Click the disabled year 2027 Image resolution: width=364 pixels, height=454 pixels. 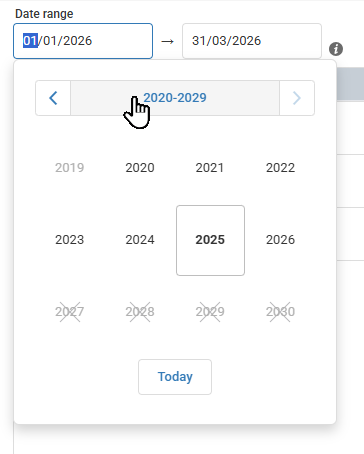pos(70,312)
